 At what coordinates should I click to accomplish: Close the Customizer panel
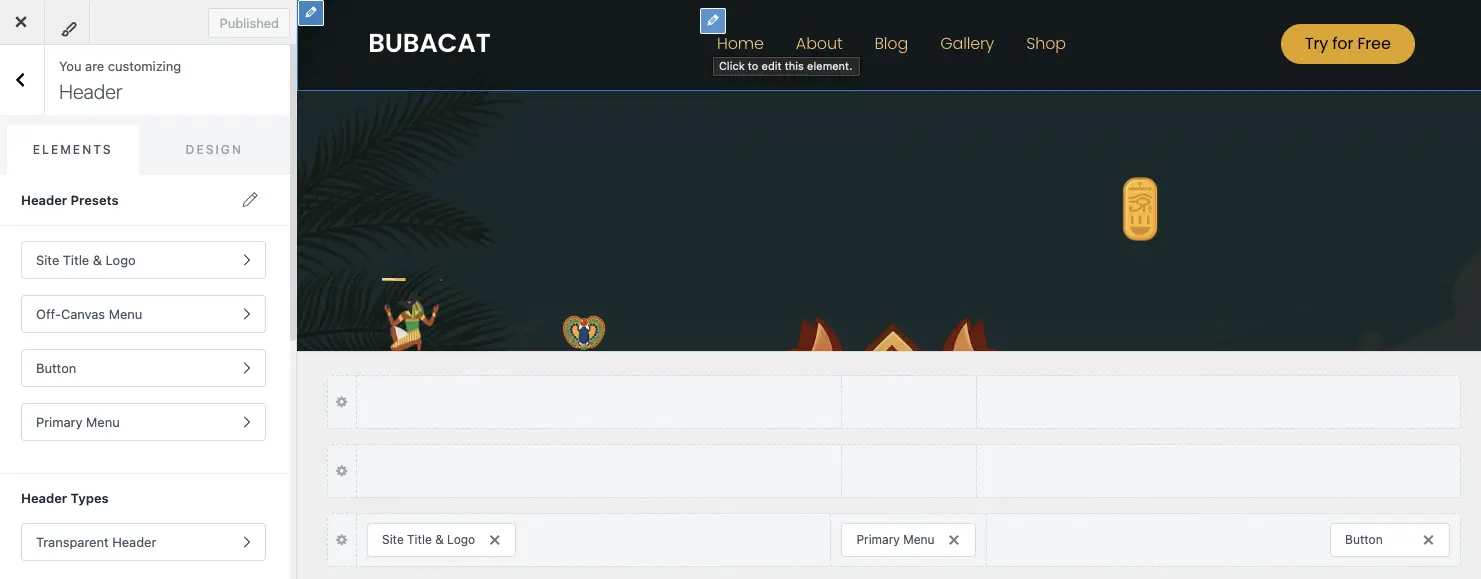[x=20, y=21]
